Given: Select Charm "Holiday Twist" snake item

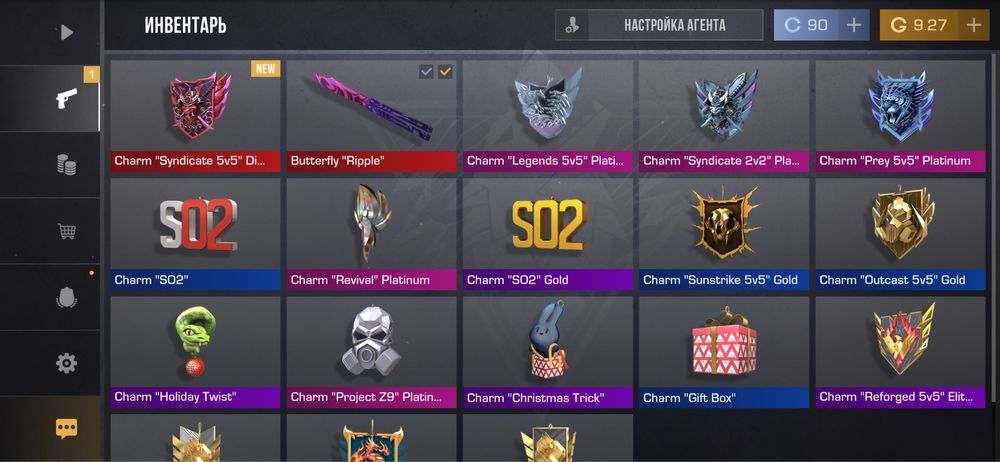Looking at the screenshot, I should [x=195, y=352].
